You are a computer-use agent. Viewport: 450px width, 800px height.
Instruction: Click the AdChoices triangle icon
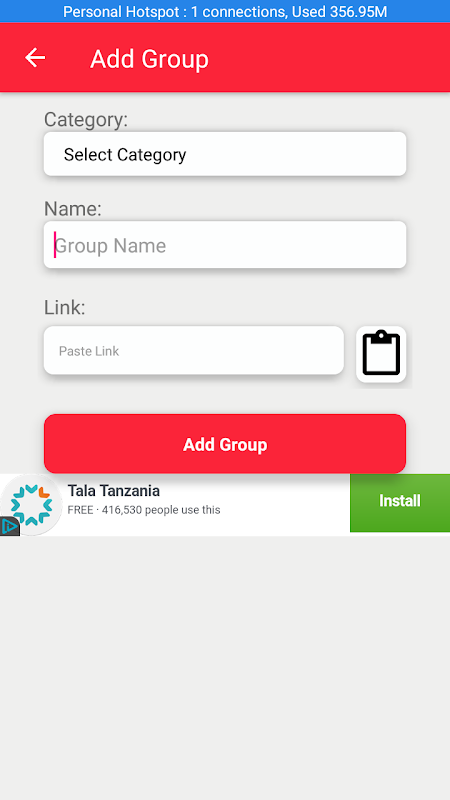9,526
